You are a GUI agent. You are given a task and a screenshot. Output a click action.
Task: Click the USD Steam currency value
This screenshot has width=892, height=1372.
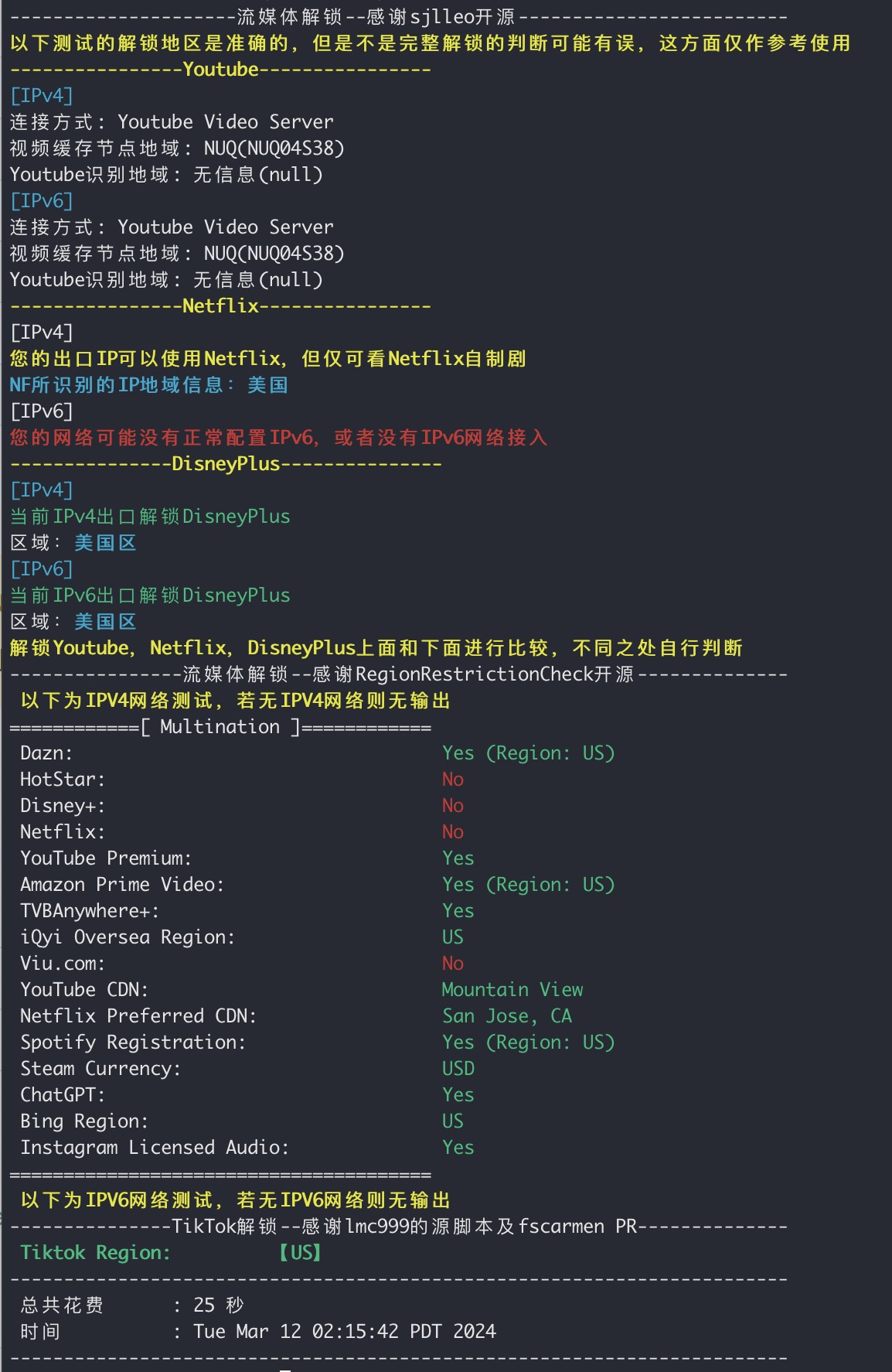(458, 1069)
